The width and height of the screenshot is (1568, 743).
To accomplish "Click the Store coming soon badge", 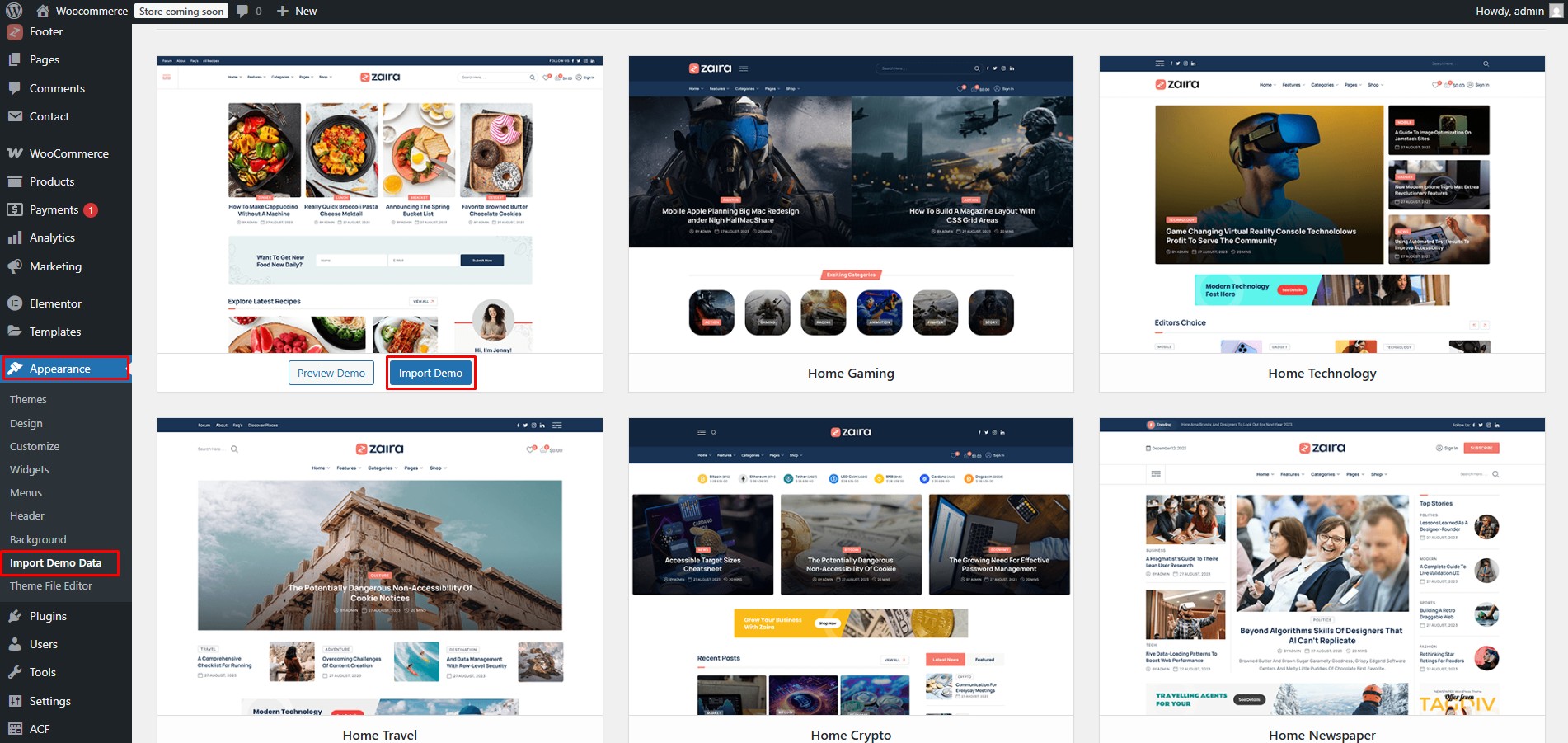I will click(x=181, y=12).
